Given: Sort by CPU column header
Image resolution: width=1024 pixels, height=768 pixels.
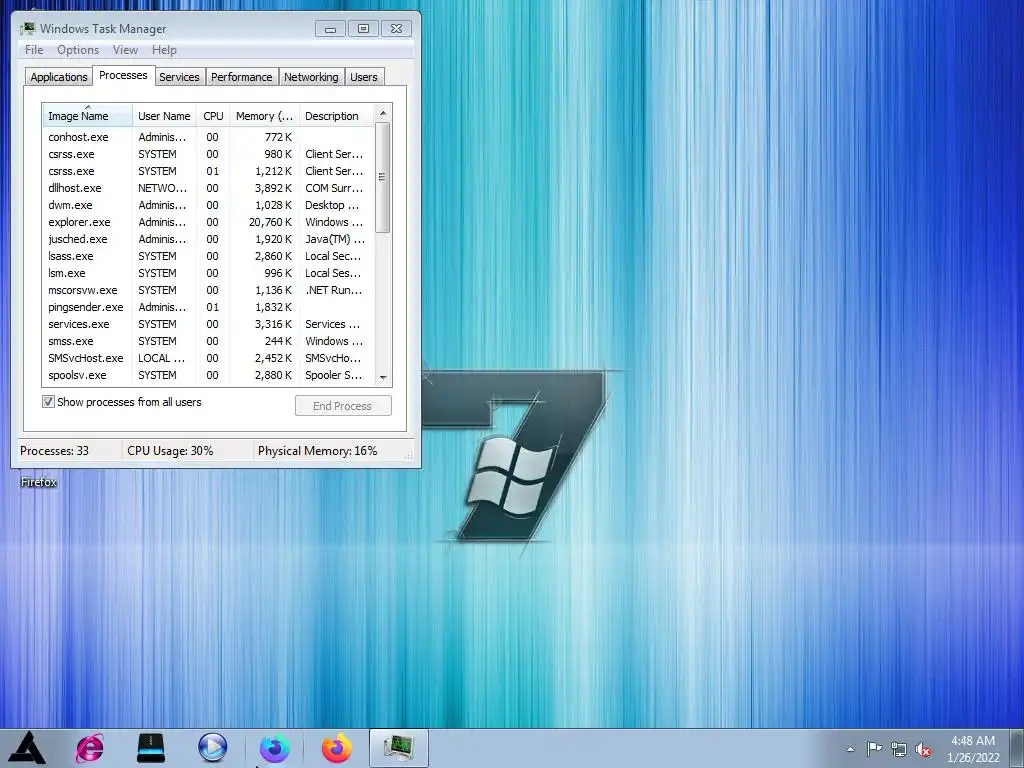Looking at the screenshot, I should coord(213,116).
